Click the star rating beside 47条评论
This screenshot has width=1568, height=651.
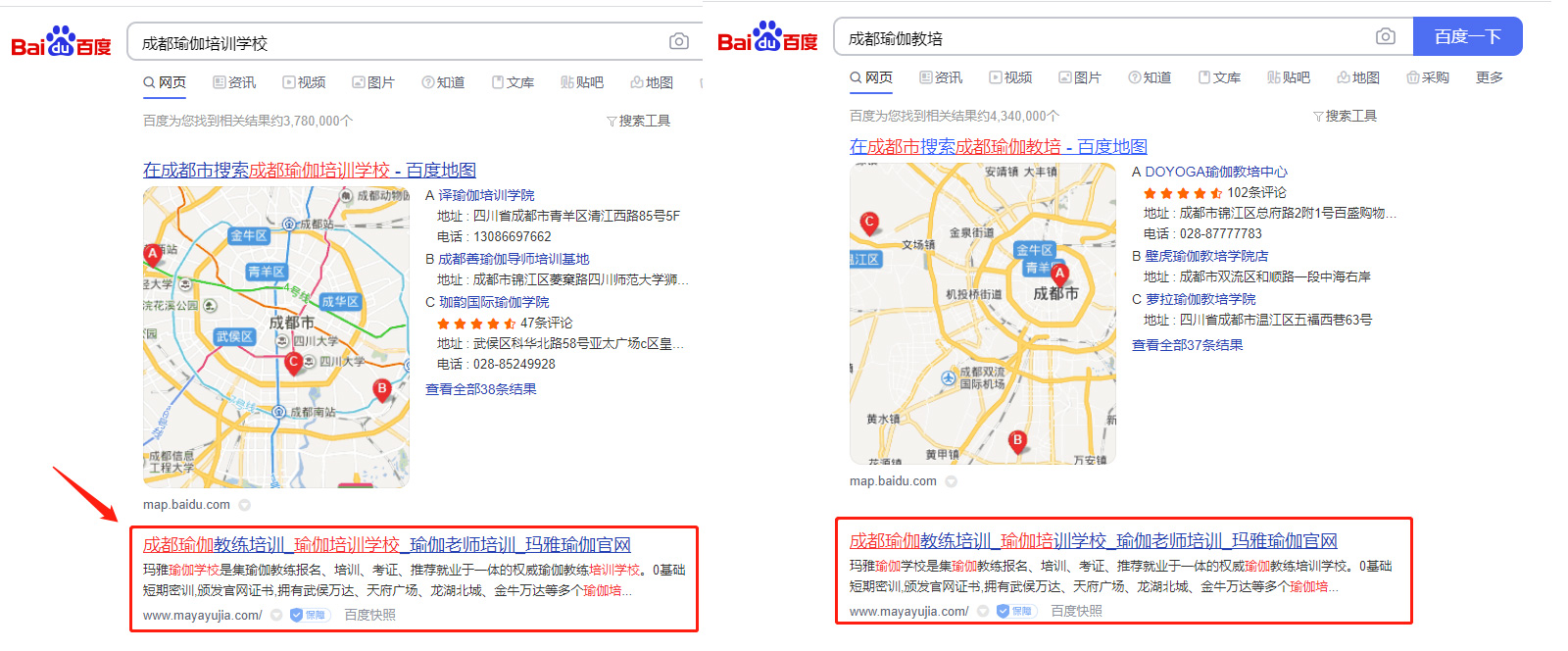pyautogui.click(x=475, y=324)
